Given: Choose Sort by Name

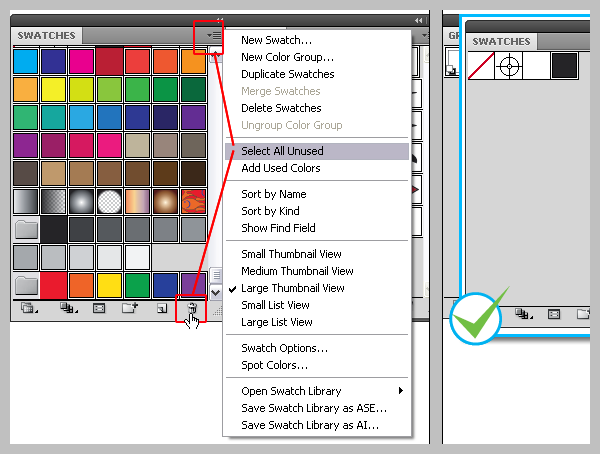Looking at the screenshot, I should (x=274, y=194).
